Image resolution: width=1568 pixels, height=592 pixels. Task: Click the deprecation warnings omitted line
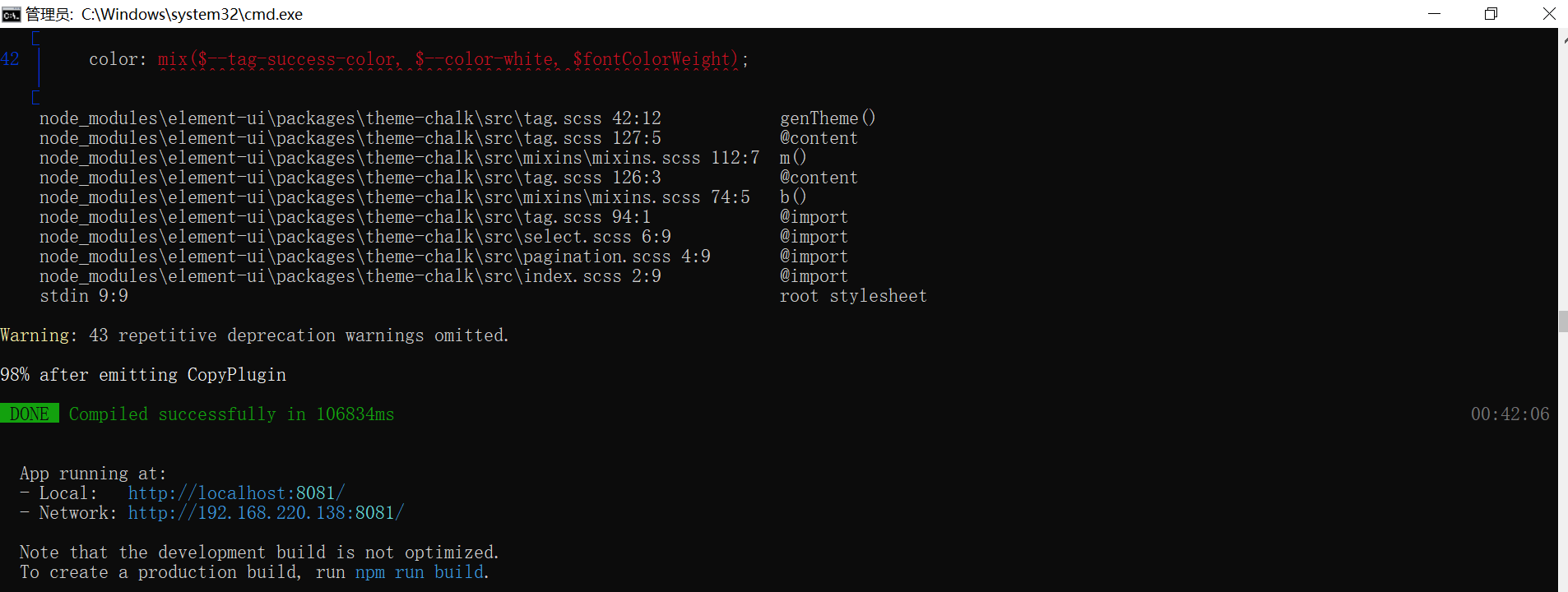click(255, 335)
